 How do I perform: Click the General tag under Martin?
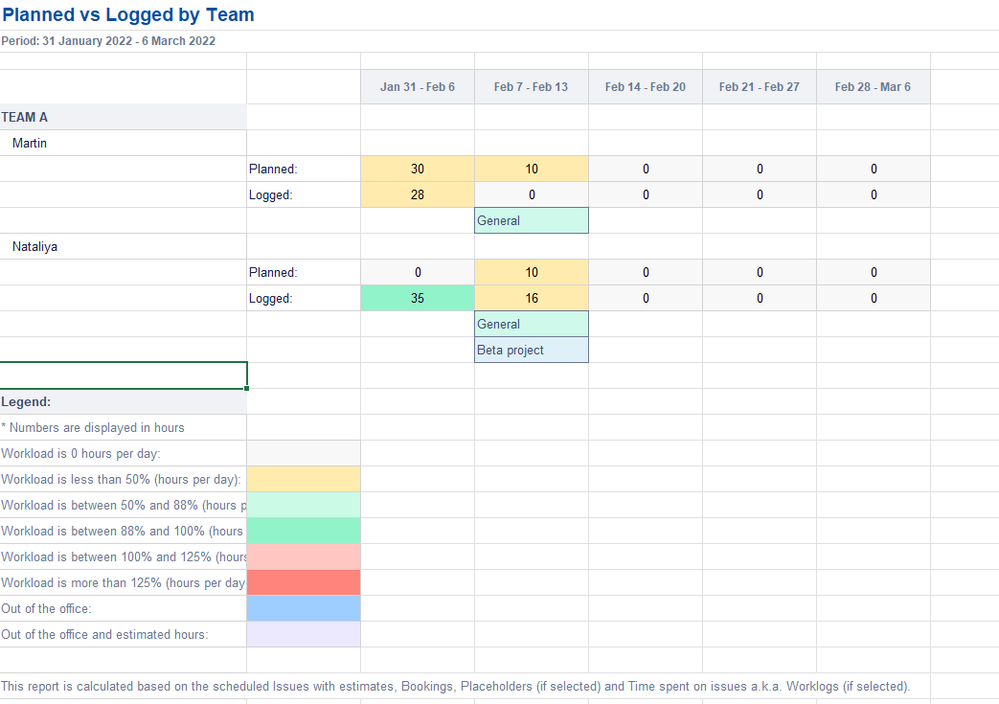click(x=531, y=220)
